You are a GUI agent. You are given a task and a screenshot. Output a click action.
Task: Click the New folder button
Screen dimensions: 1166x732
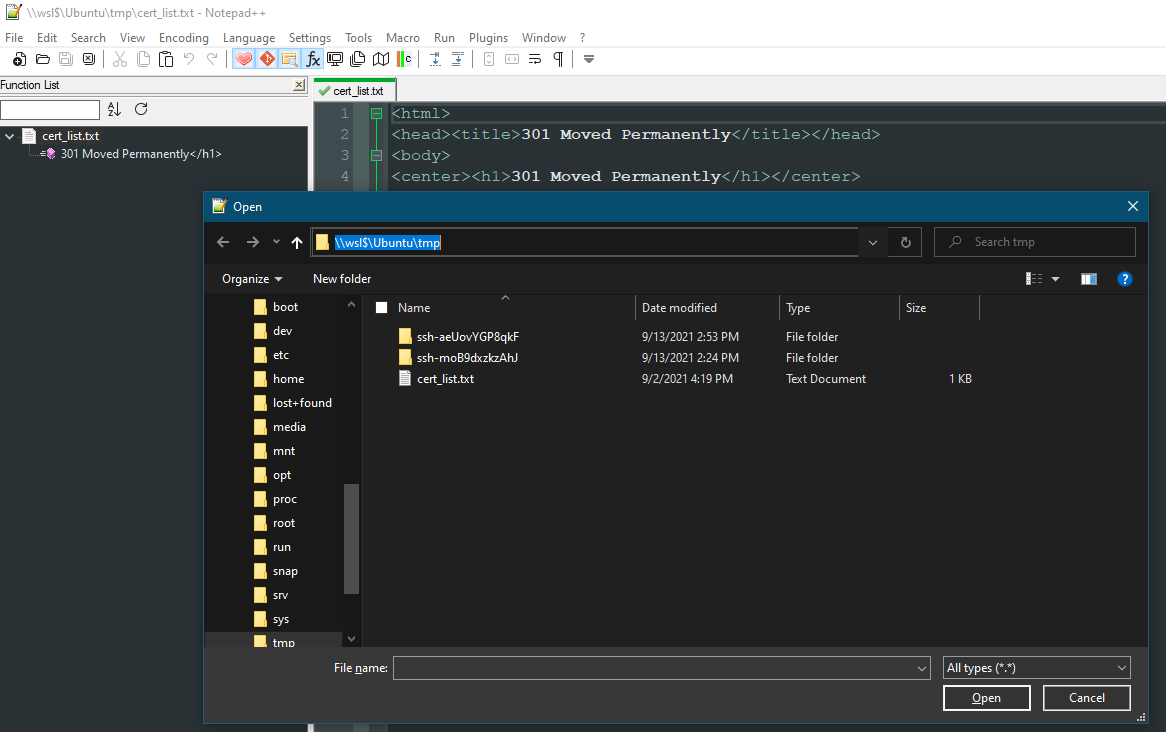(342, 279)
